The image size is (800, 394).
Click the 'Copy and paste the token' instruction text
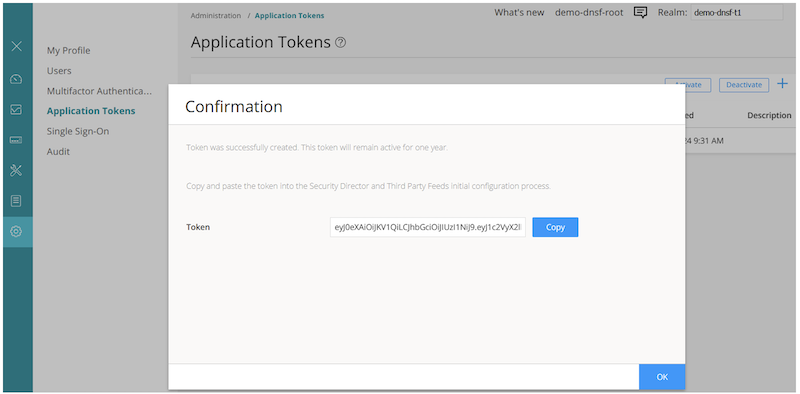point(368,186)
